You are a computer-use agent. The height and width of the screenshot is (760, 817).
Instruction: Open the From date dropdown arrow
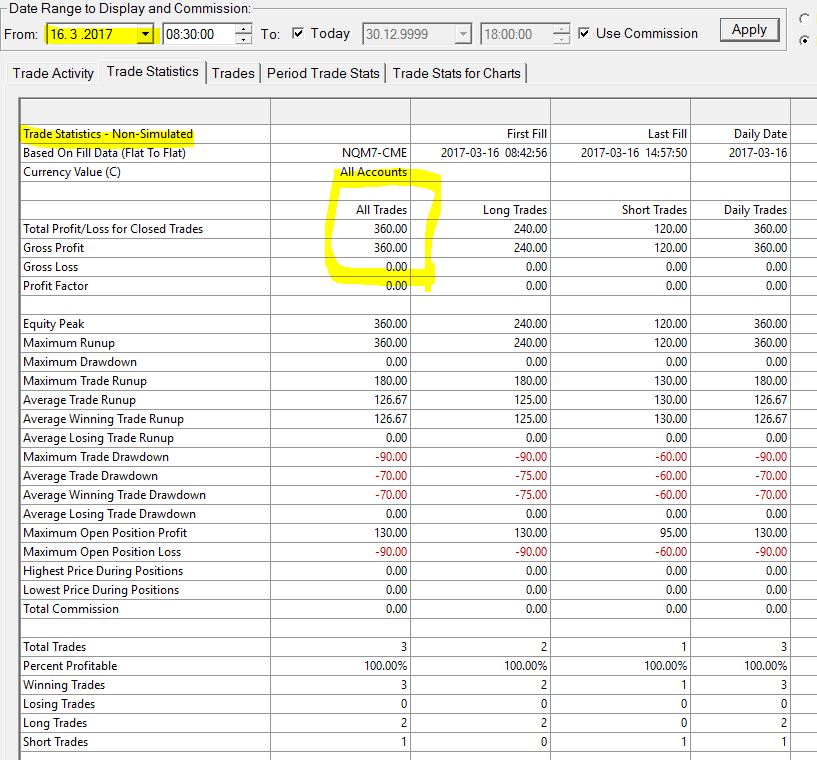coord(145,34)
